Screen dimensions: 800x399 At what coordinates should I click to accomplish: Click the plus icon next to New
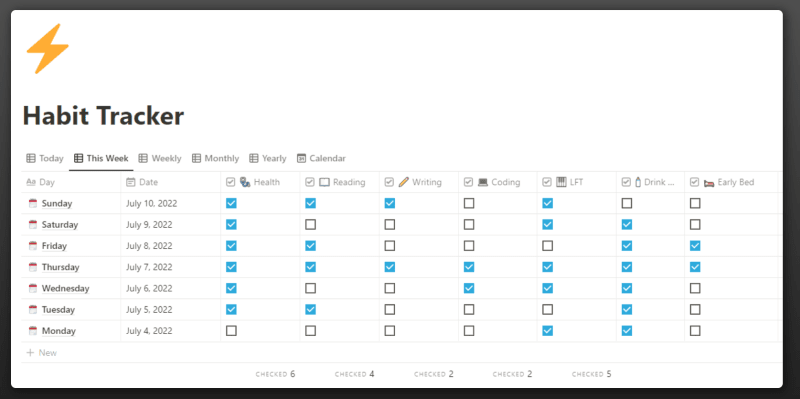30,353
